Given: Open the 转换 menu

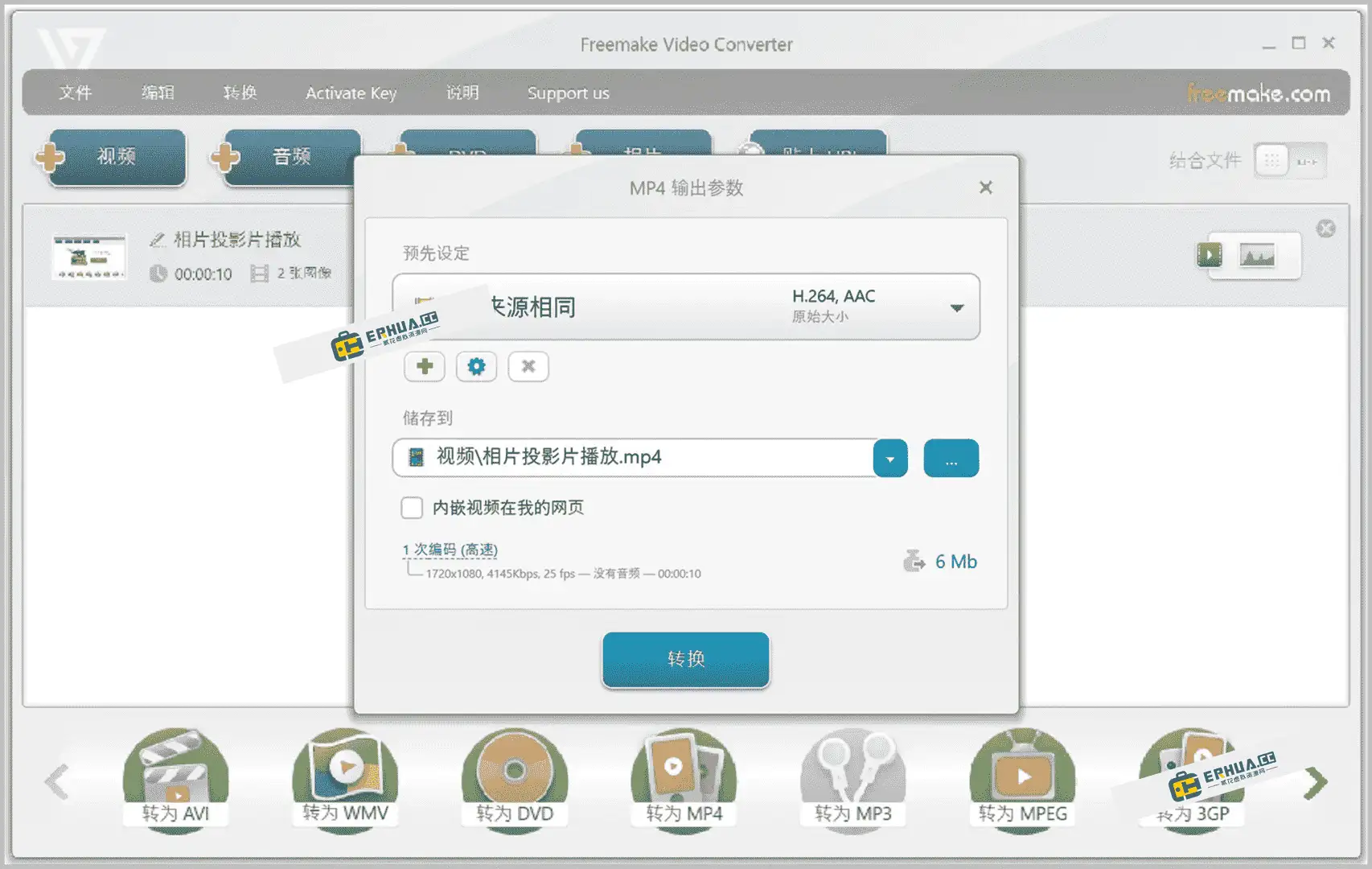Looking at the screenshot, I should [x=240, y=93].
